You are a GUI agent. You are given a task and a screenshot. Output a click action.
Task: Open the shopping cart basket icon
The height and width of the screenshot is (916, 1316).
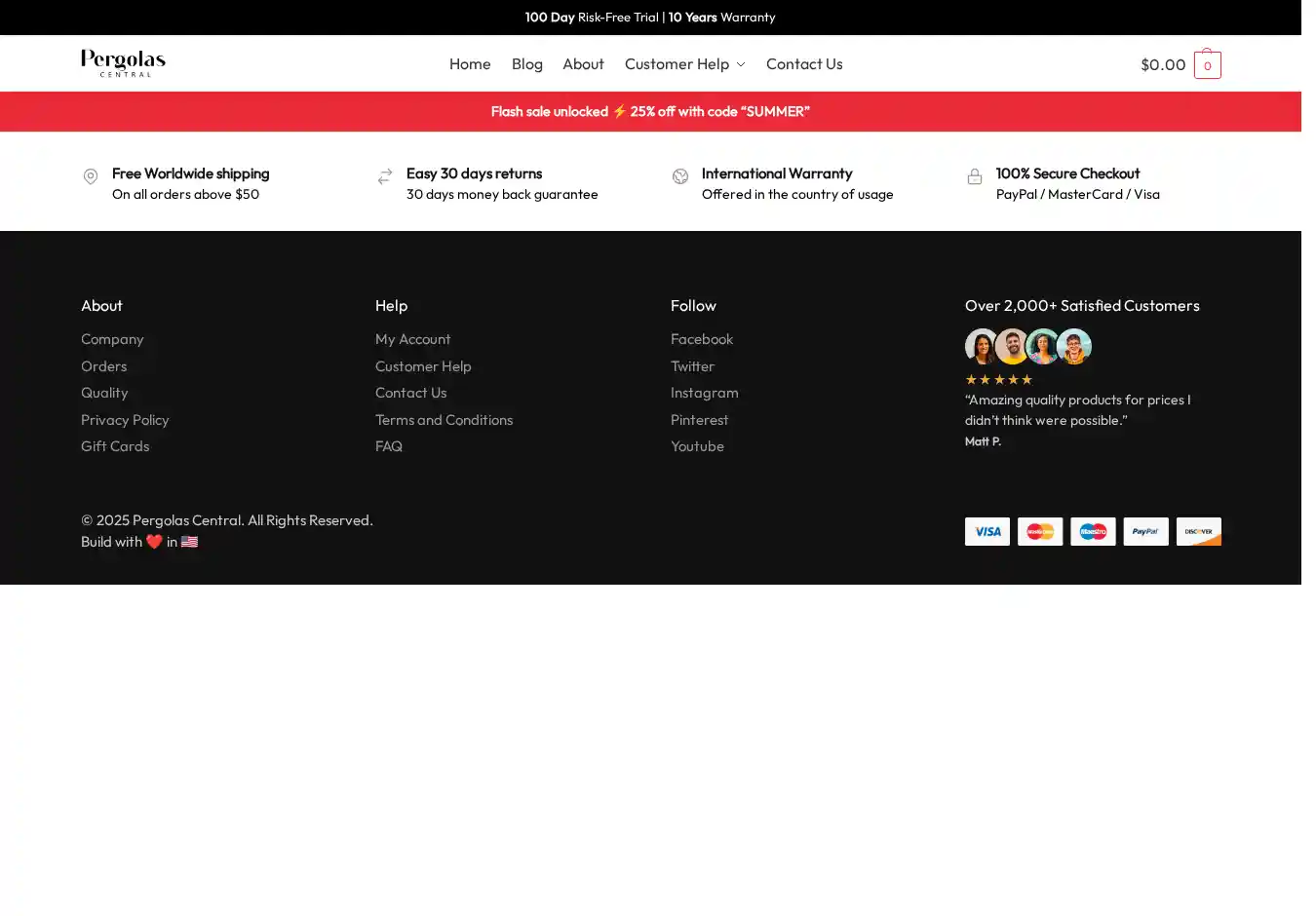pyautogui.click(x=1207, y=64)
